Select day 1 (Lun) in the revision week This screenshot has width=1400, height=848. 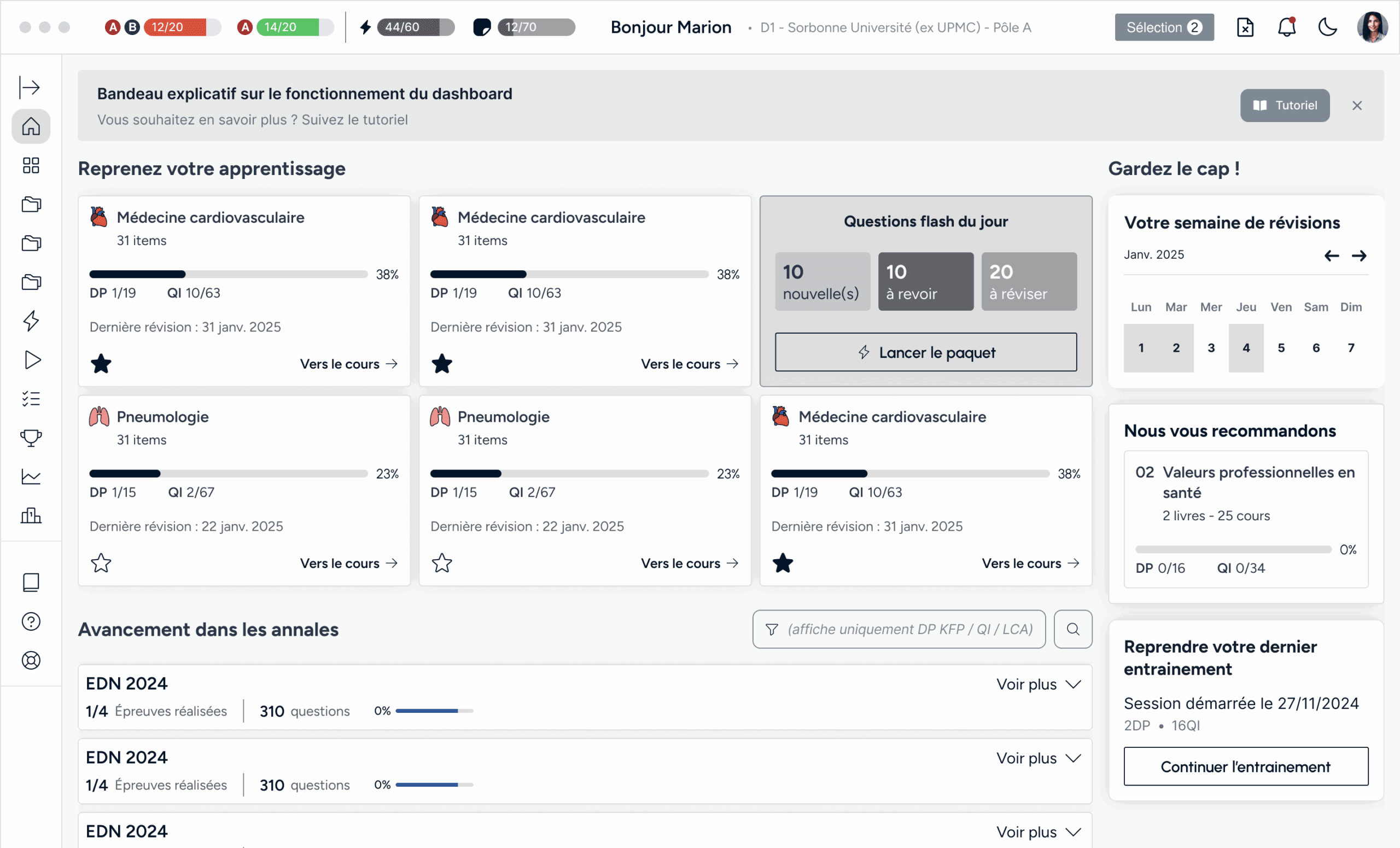[1141, 348]
